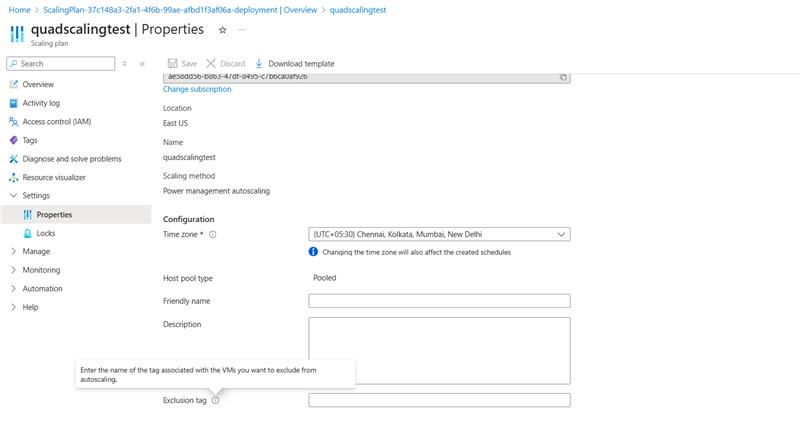Click the Download arrow icon
Screen dimensions: 800x426
259,63
